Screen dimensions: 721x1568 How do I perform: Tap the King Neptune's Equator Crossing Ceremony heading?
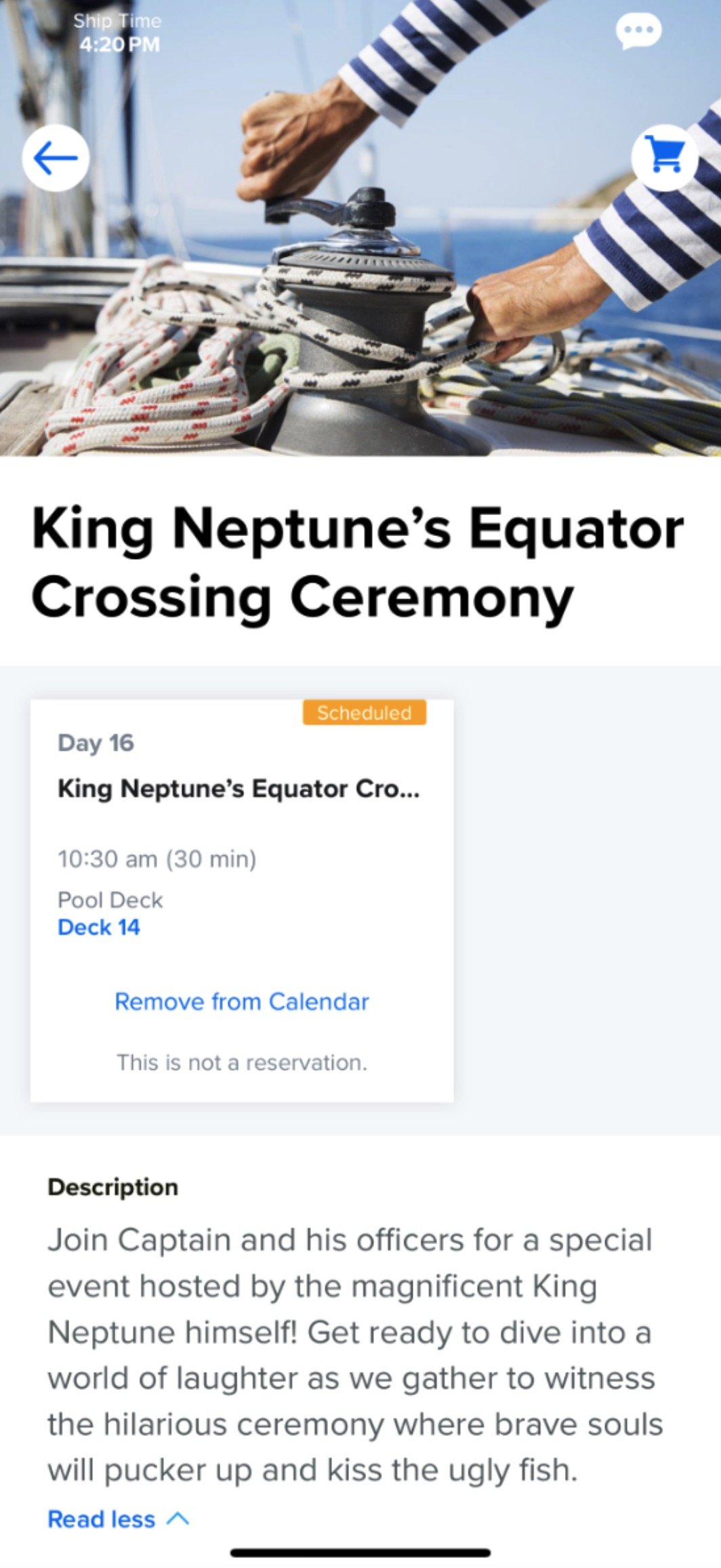[x=358, y=562]
